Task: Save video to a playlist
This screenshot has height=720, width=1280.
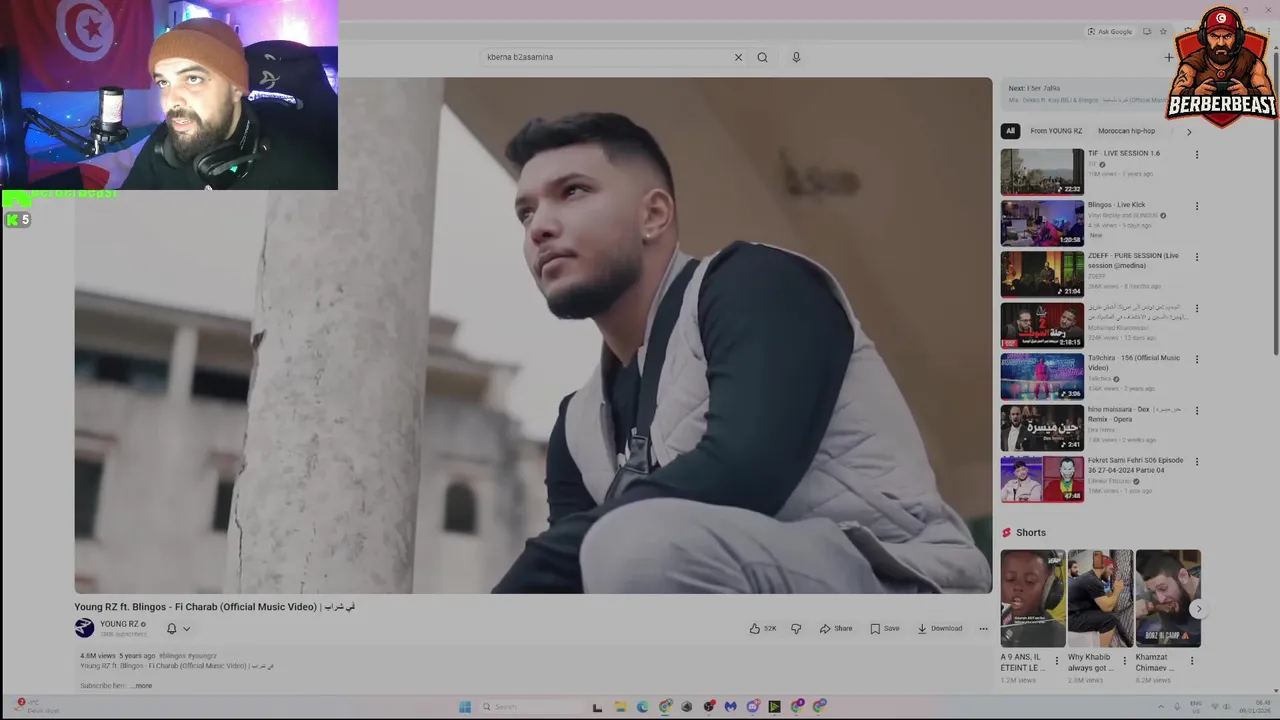Action: coord(885,628)
